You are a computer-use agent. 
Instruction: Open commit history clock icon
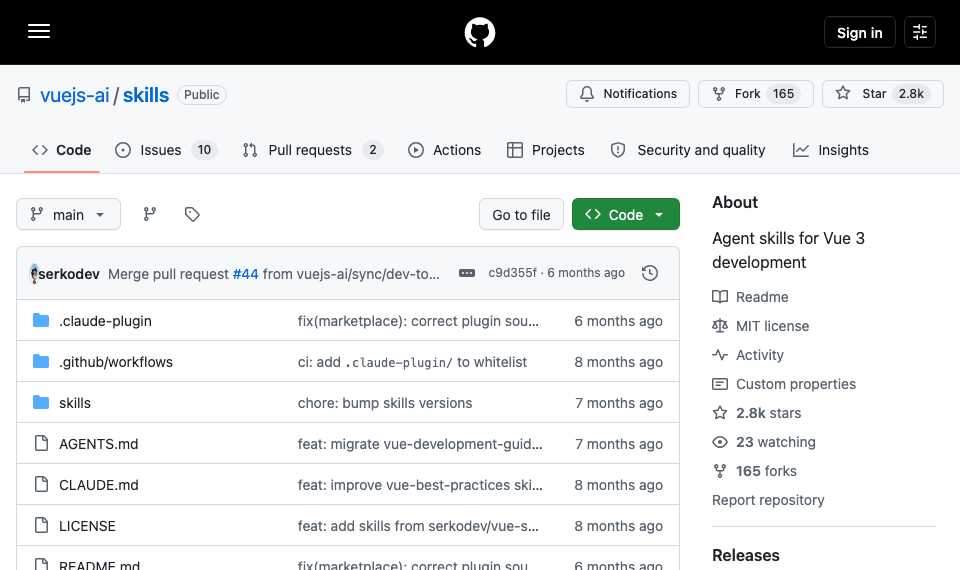pos(650,273)
